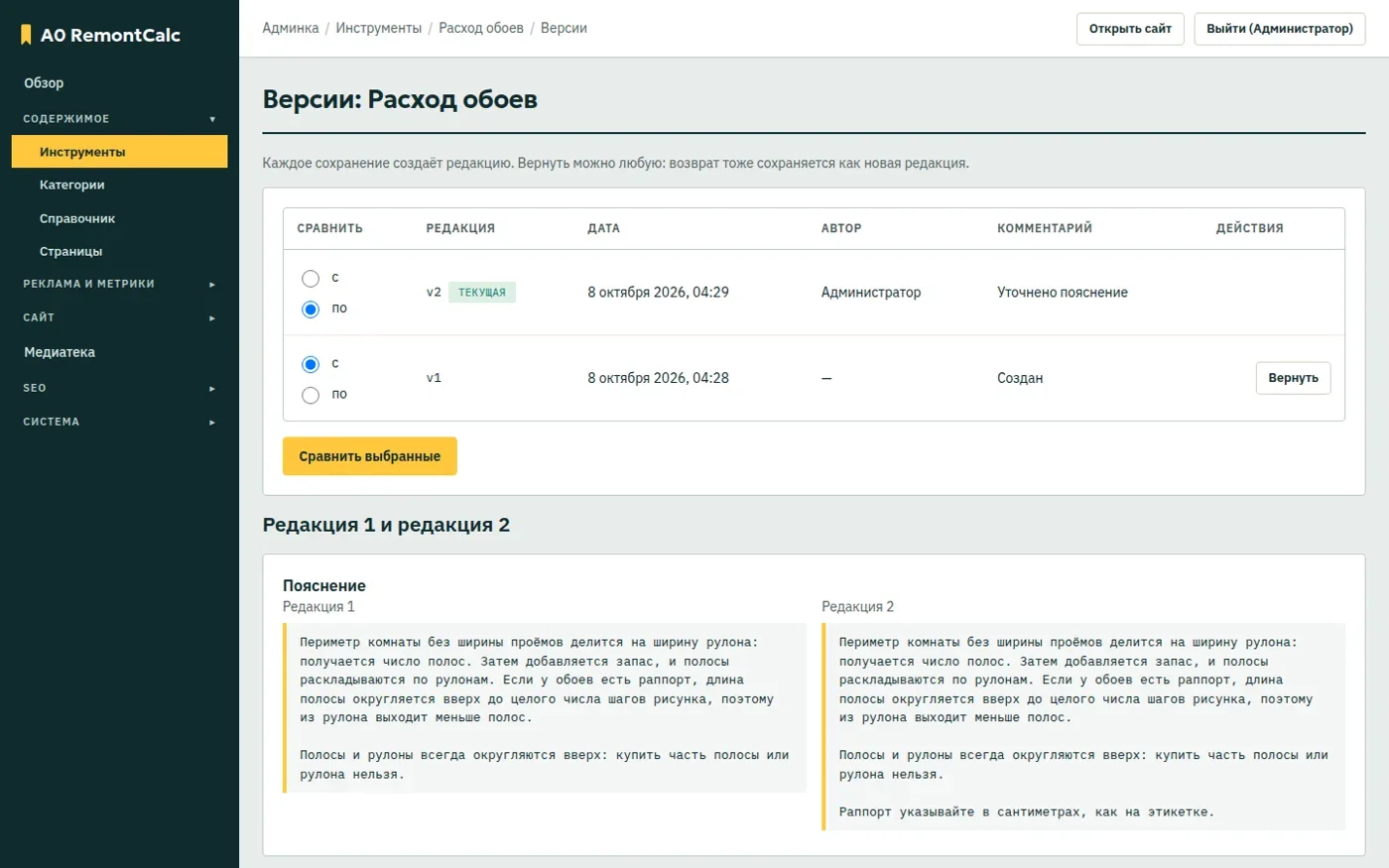Follow the Админка breadcrumb link

click(291, 28)
